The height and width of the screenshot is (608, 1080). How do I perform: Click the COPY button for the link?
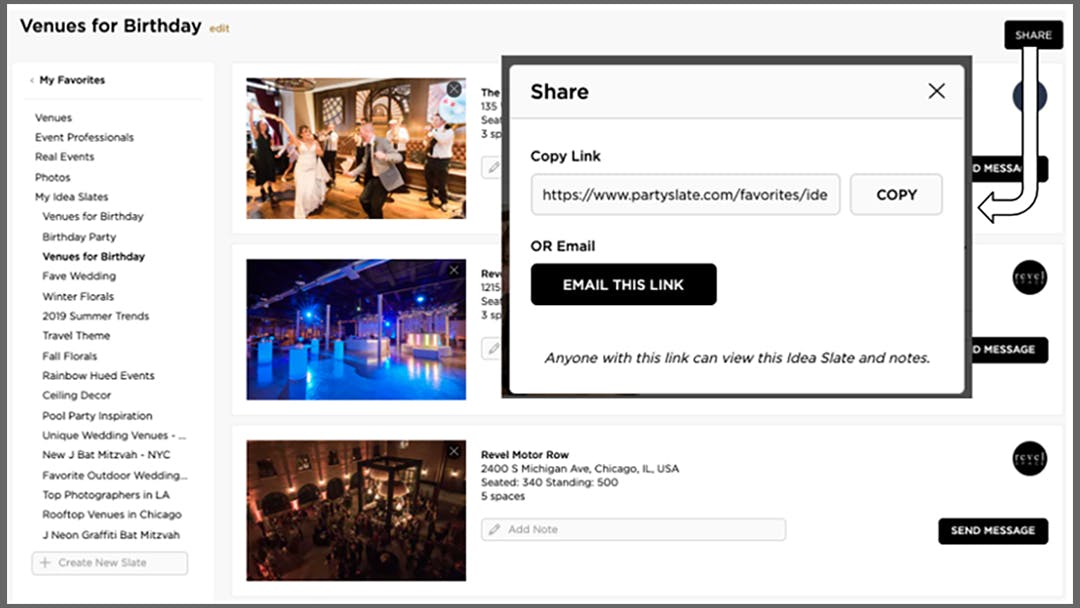tap(896, 195)
